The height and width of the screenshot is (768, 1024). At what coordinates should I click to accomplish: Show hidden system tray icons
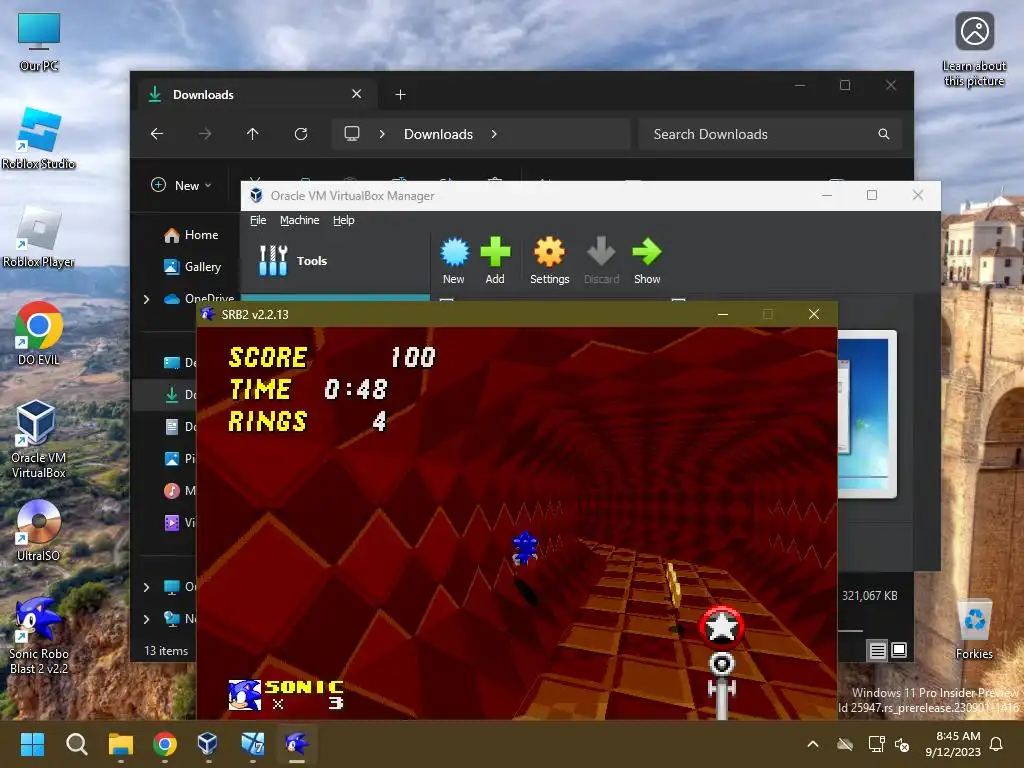(x=813, y=744)
